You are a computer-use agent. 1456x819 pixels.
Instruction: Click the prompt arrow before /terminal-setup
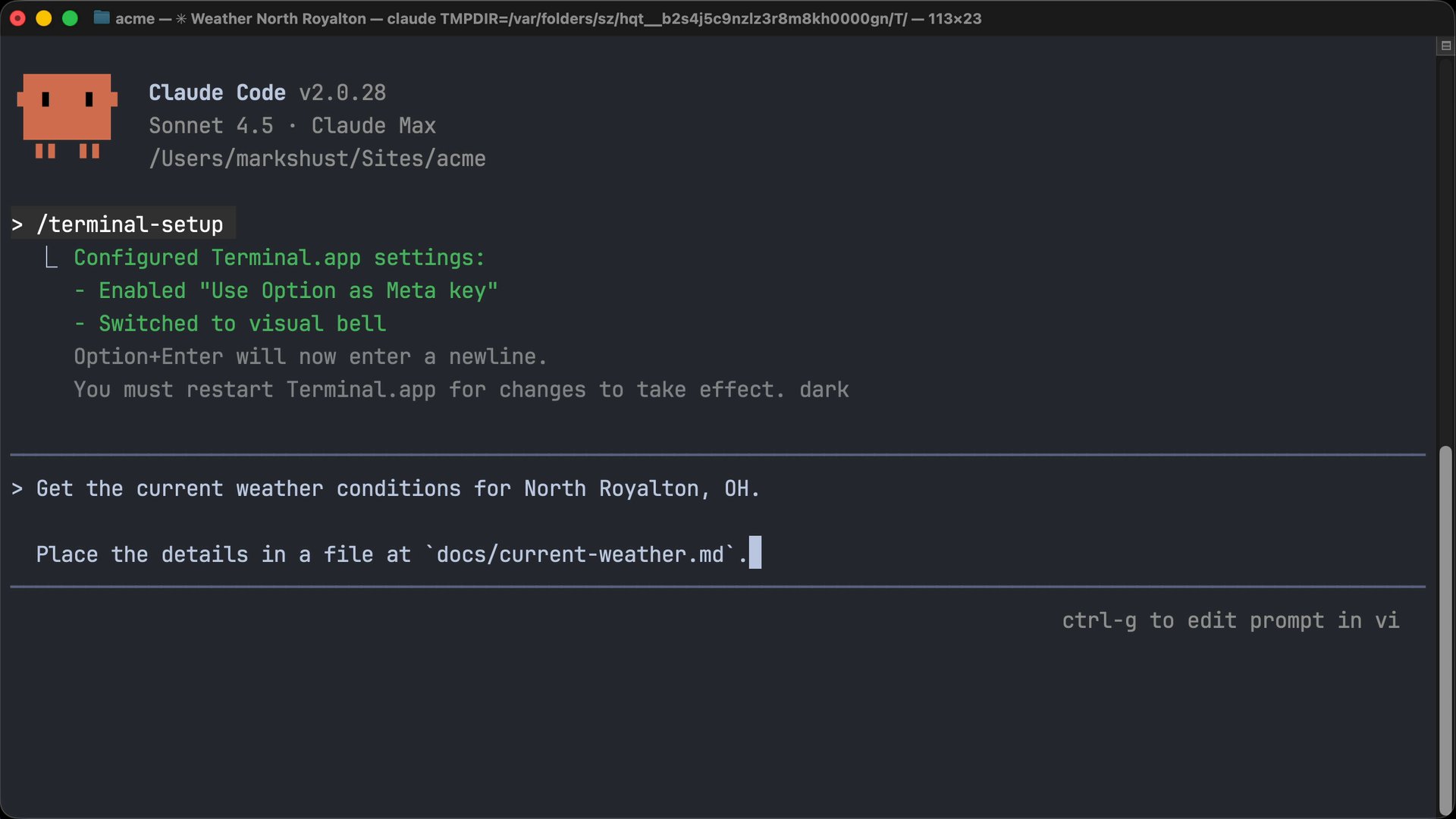tap(17, 225)
